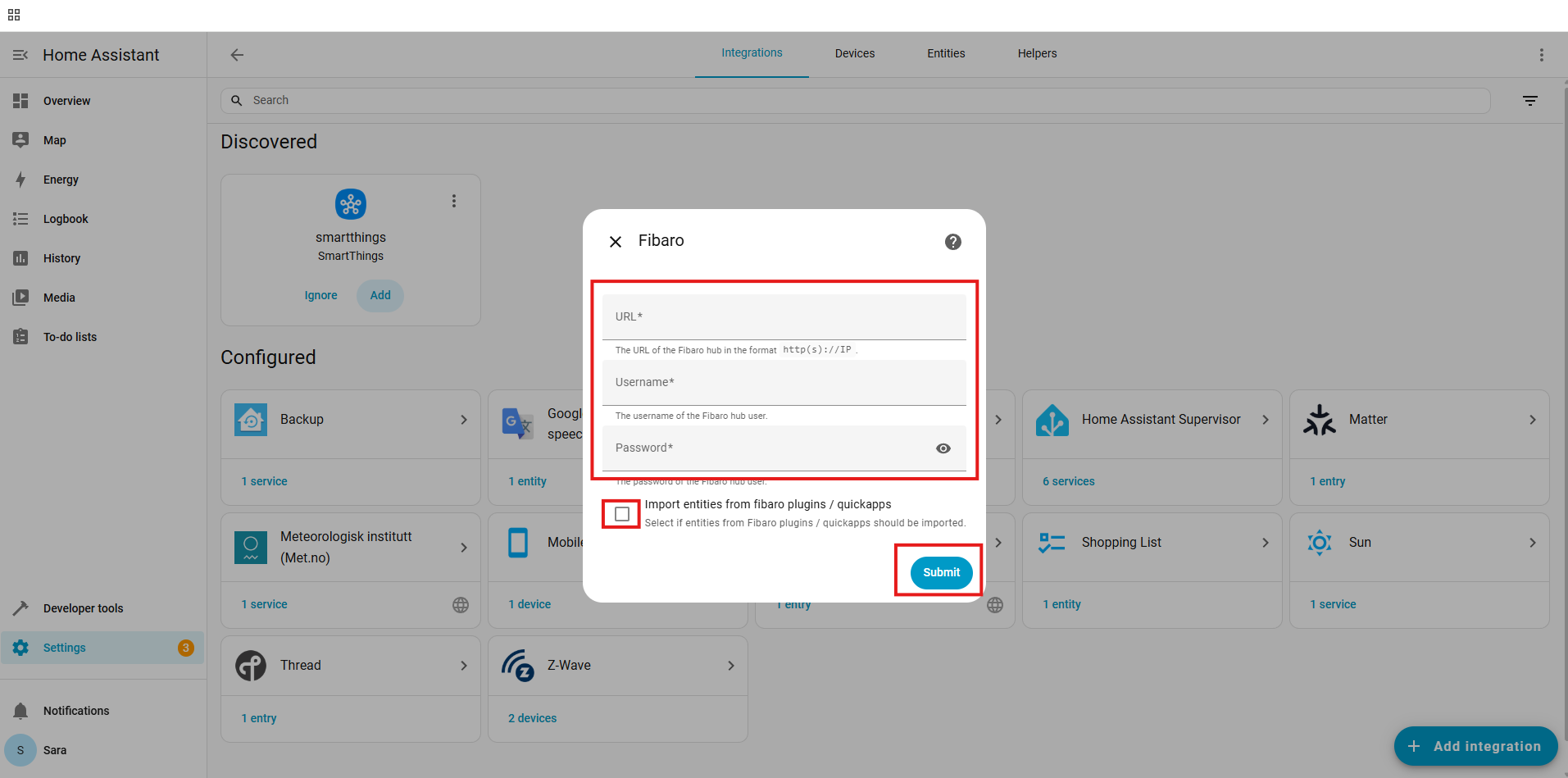Click Add integration button
The image size is (1568, 778).
coord(1475,746)
